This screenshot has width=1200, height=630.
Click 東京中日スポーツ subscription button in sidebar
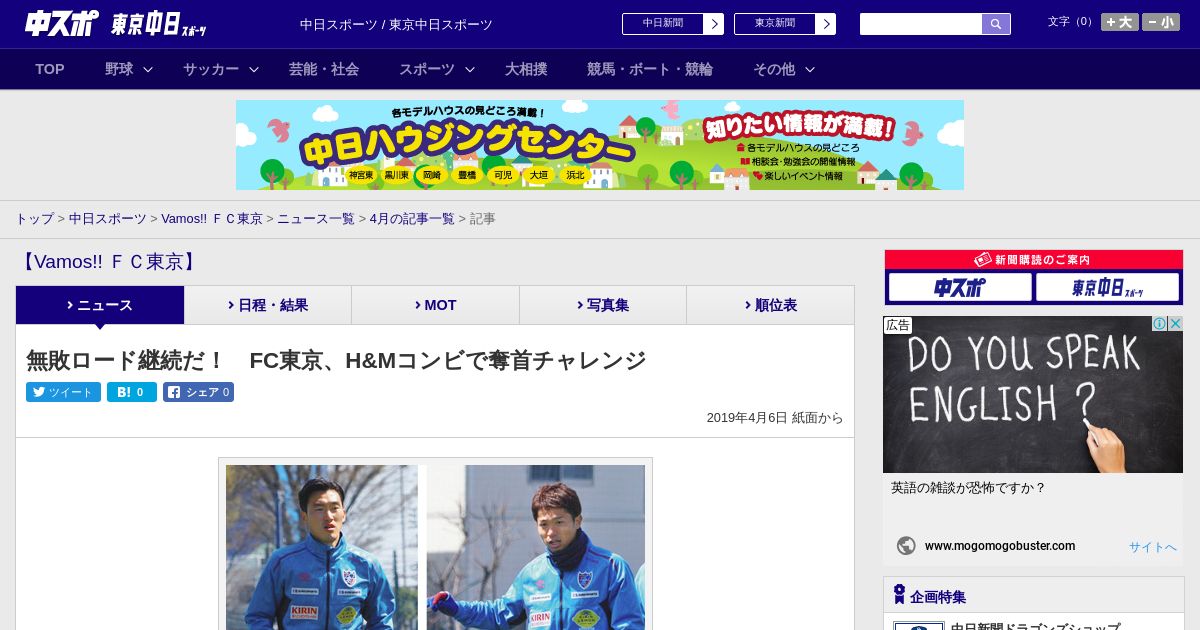[1107, 287]
